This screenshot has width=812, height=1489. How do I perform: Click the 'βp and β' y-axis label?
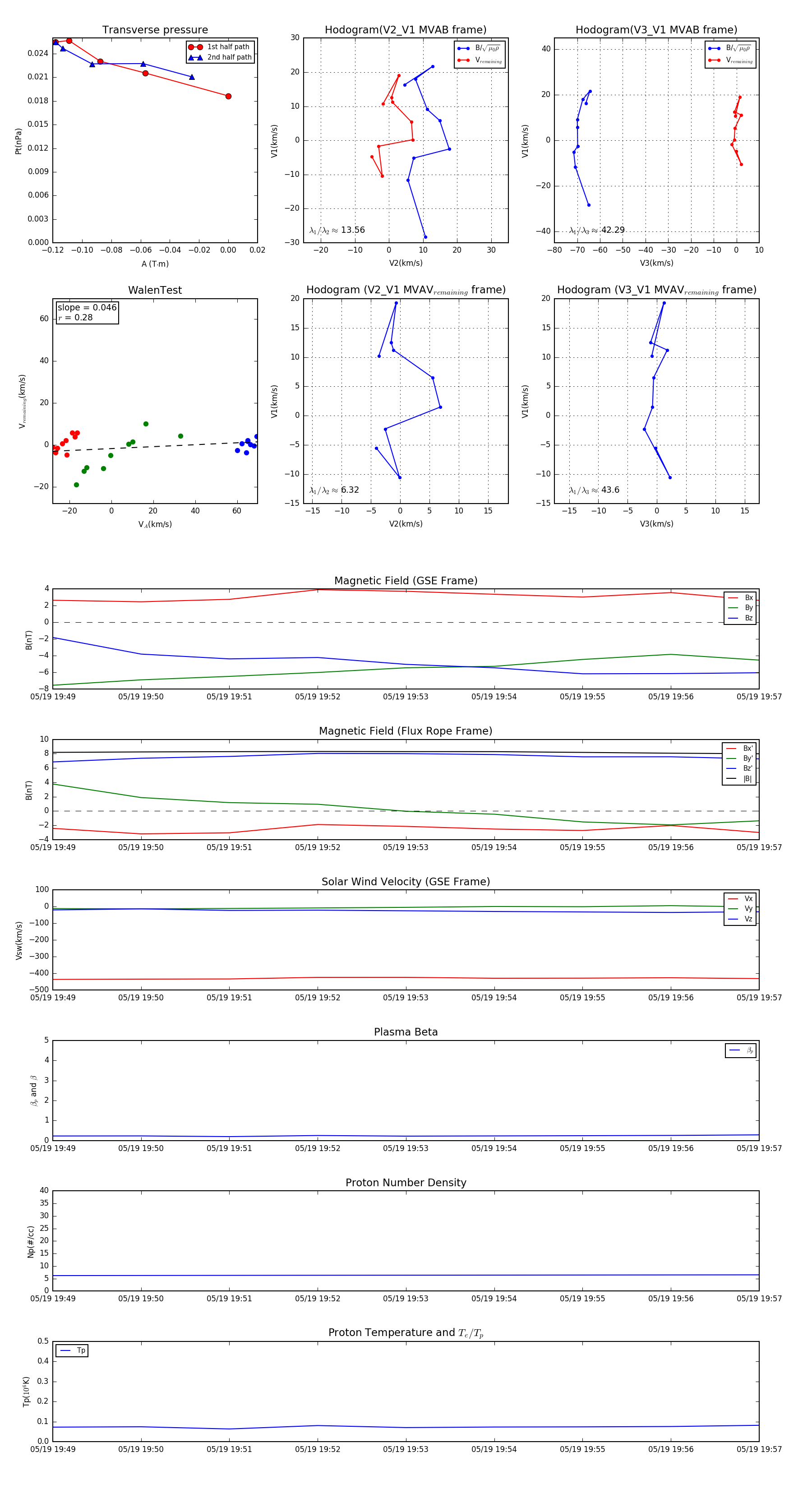(33, 1090)
